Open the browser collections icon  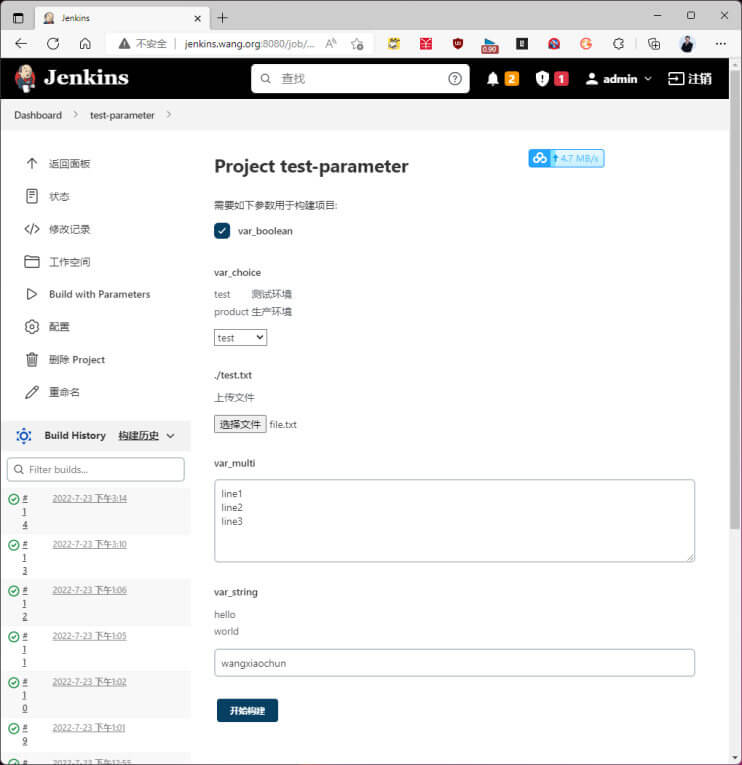[654, 44]
